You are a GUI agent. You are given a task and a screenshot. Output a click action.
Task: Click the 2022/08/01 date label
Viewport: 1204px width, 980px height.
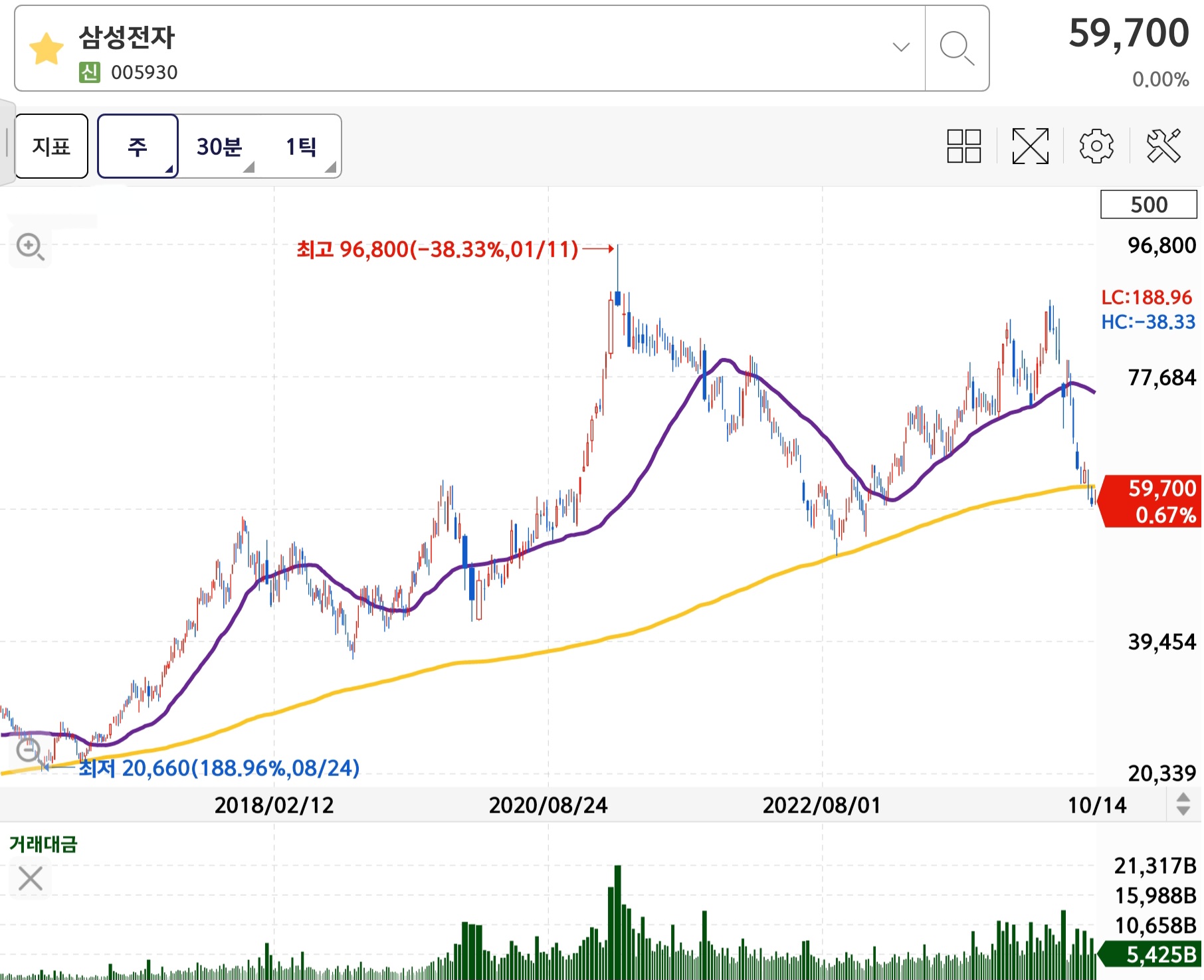pyautogui.click(x=822, y=805)
